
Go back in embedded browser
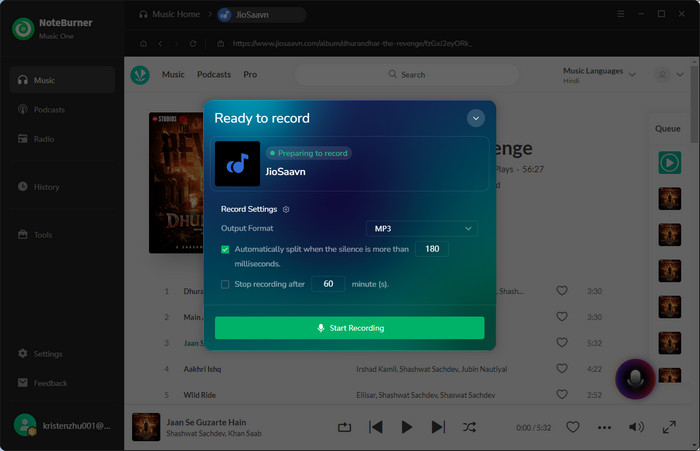click(x=160, y=44)
